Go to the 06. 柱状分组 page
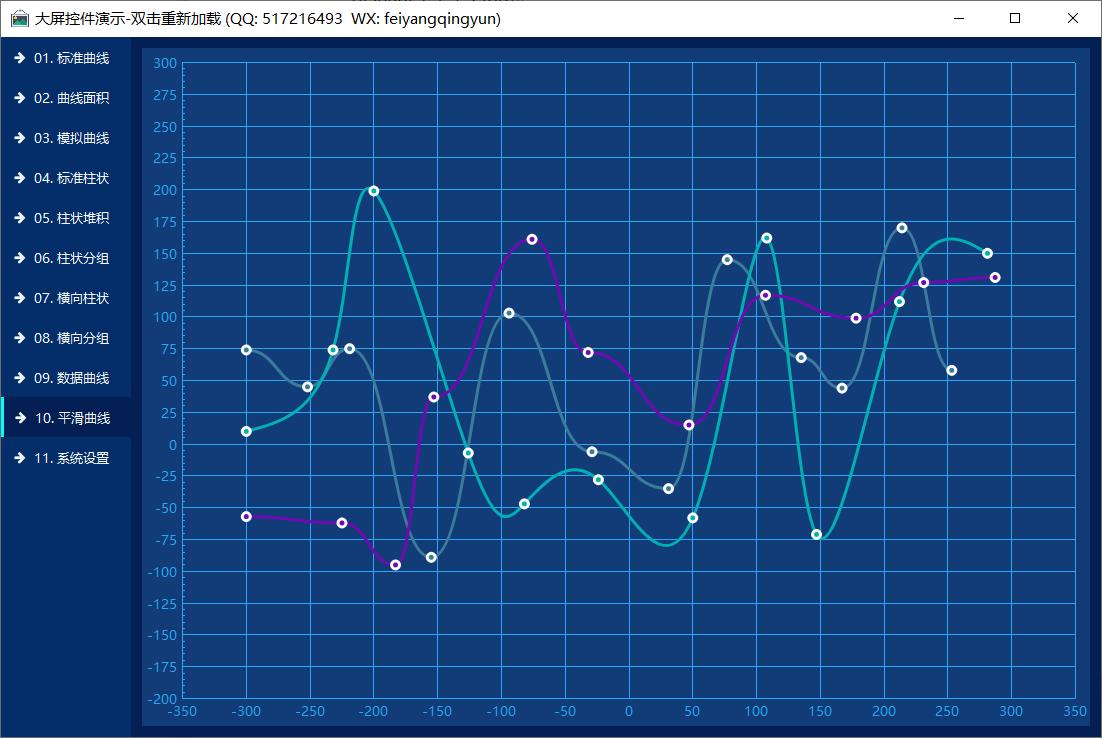This screenshot has height=738, width=1102. point(70,258)
